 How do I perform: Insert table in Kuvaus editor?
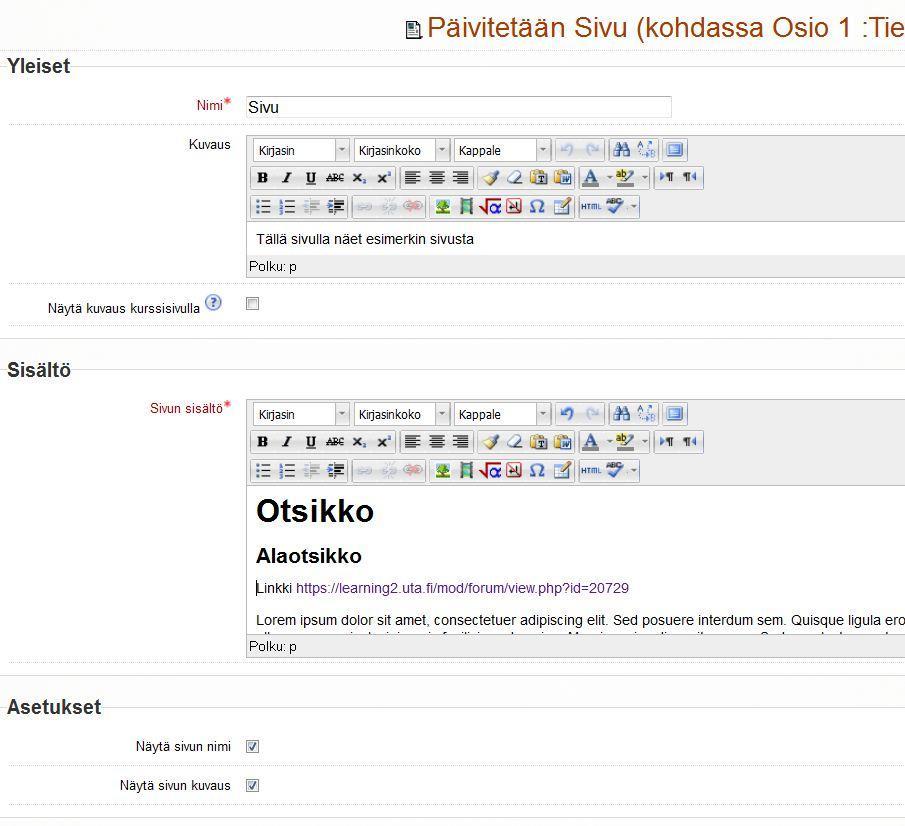pos(562,206)
